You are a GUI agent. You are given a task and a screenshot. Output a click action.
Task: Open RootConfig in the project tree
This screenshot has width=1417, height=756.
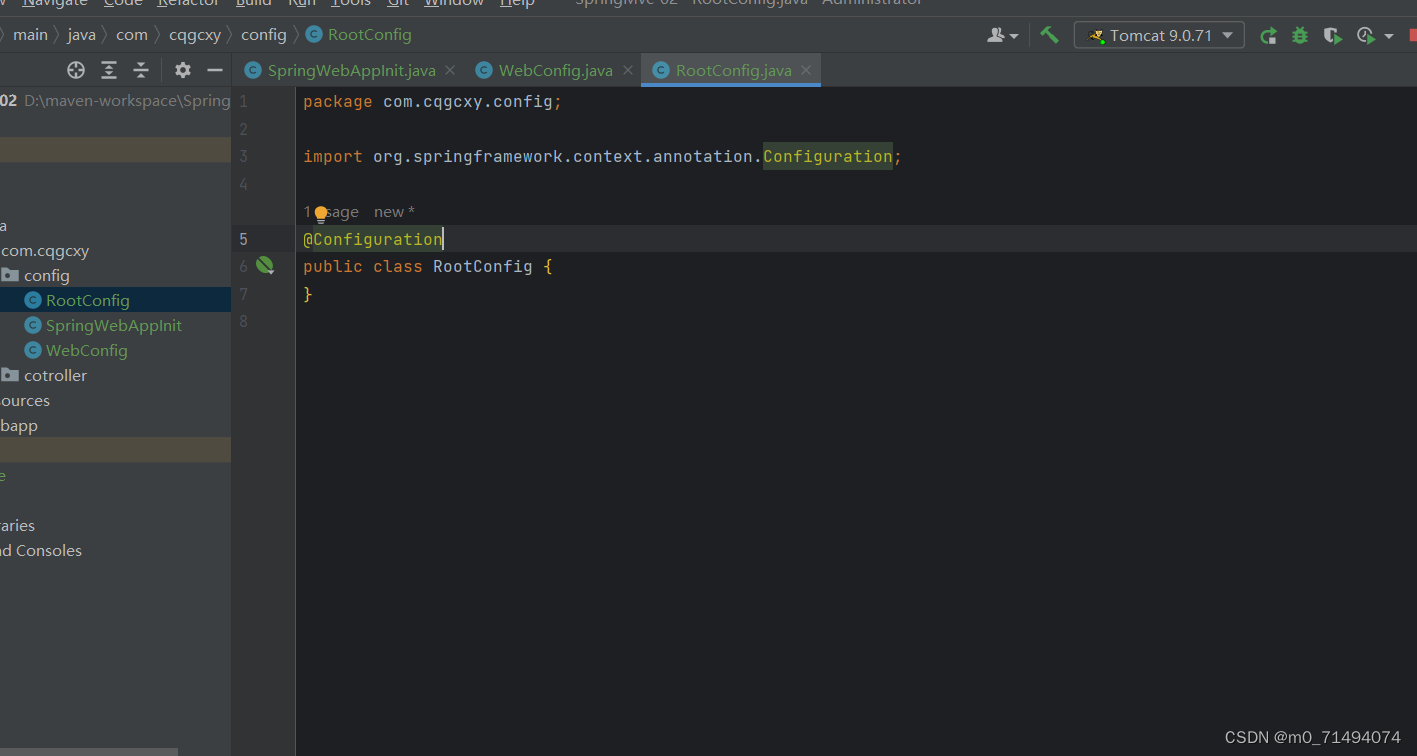coord(88,300)
